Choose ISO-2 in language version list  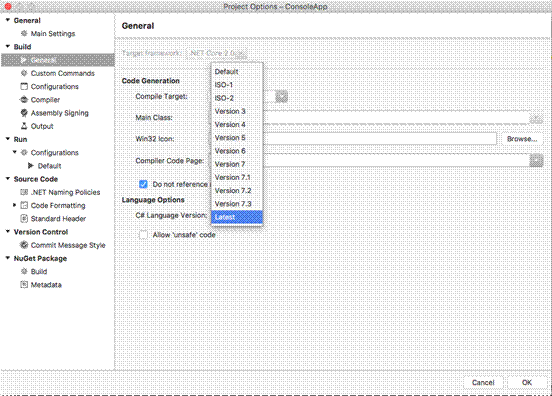click(x=237, y=98)
